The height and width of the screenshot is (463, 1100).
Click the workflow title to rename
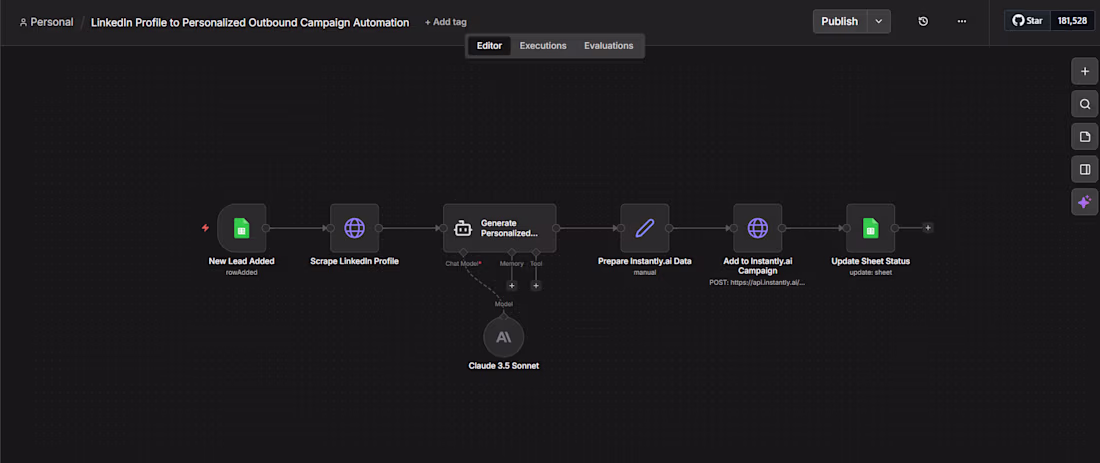coord(250,22)
